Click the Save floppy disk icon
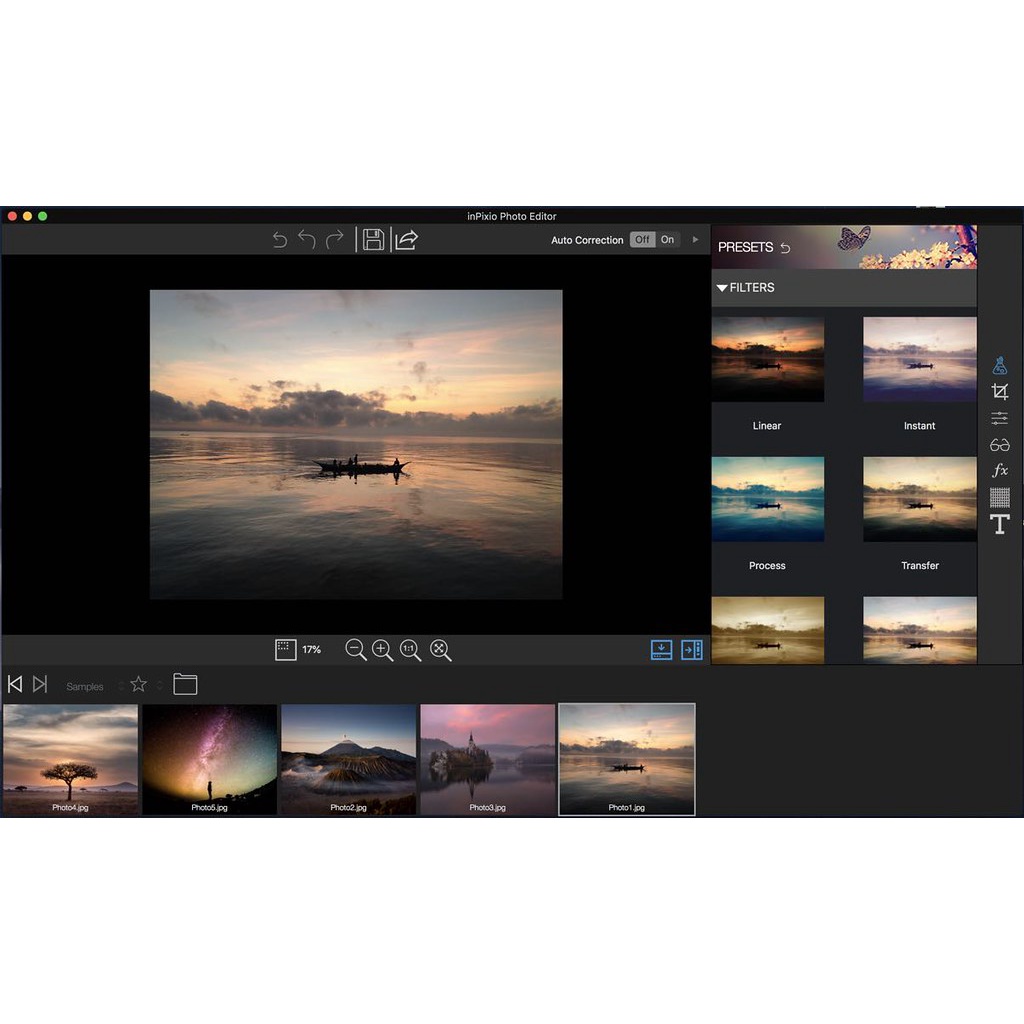This screenshot has width=1024, height=1024. (x=373, y=240)
